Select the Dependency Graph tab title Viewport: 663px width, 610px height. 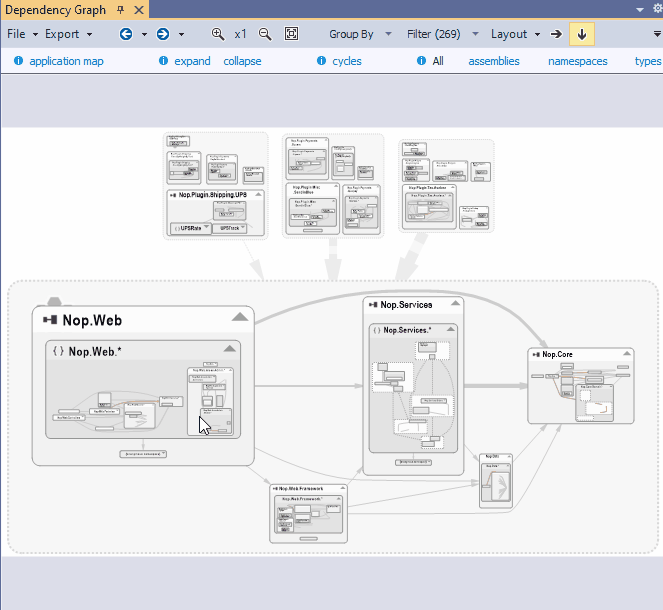pyautogui.click(x=55, y=10)
